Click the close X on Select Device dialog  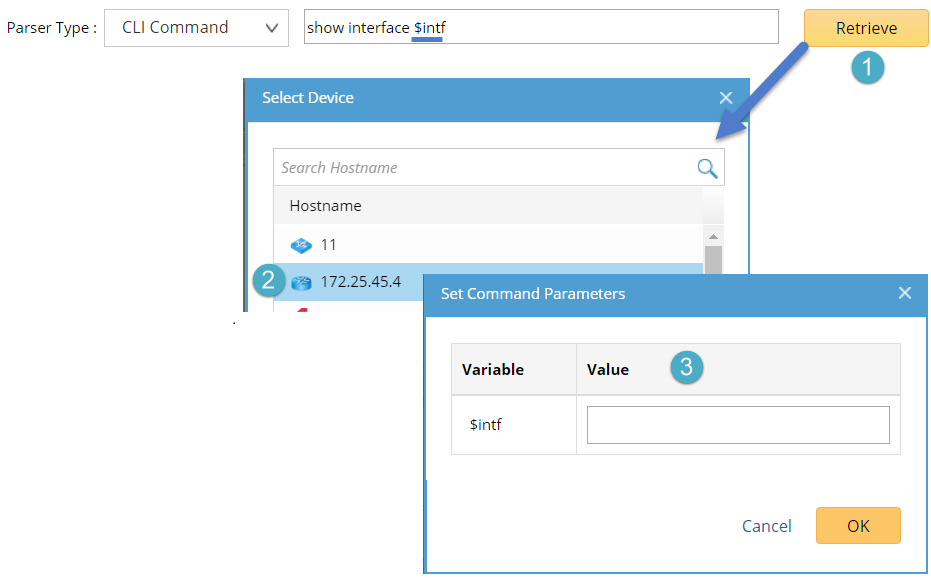[x=726, y=97]
